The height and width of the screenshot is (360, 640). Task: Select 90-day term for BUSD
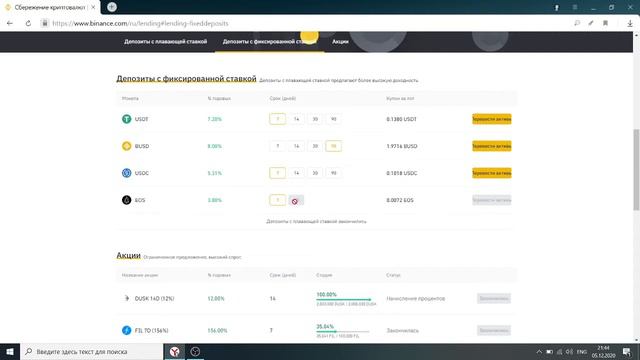tap(333, 146)
